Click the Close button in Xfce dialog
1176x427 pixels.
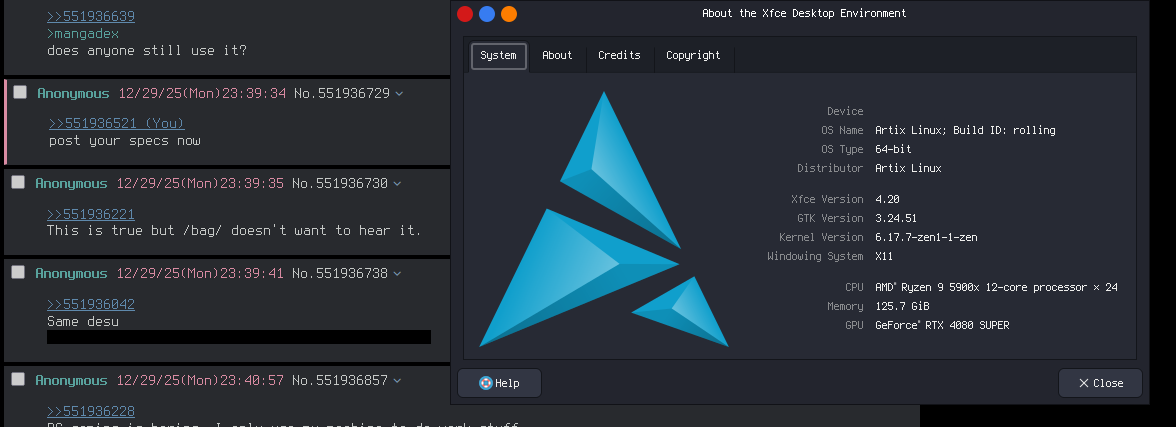click(x=1100, y=383)
